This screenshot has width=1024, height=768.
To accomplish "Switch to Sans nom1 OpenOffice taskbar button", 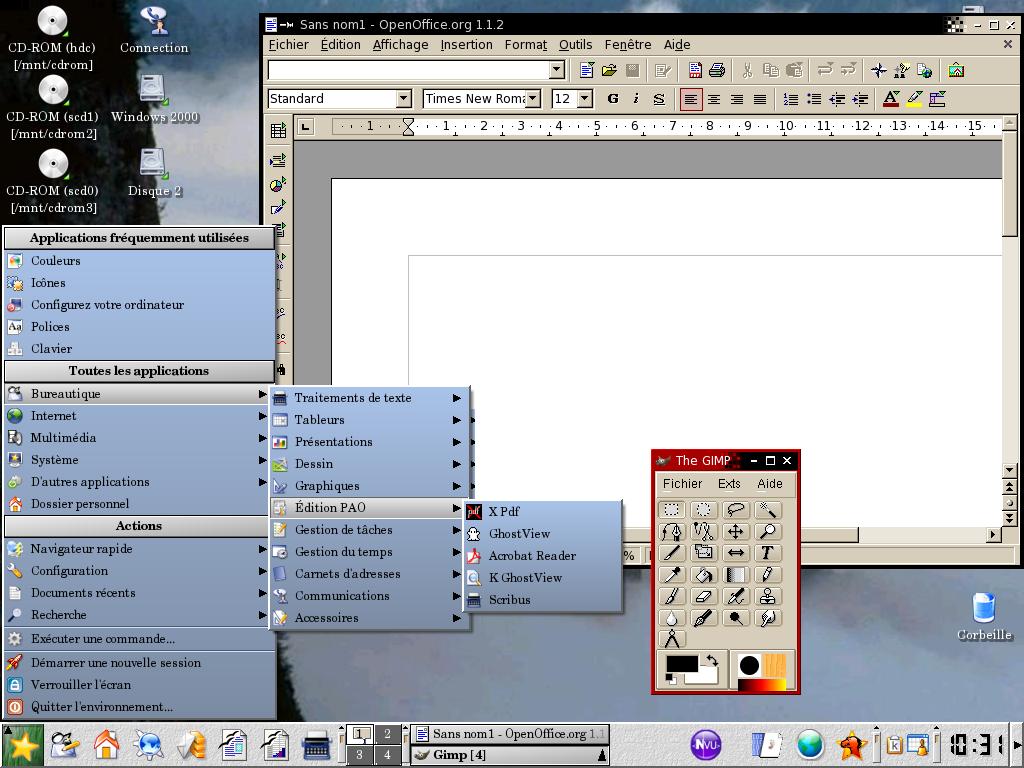I will coord(509,734).
